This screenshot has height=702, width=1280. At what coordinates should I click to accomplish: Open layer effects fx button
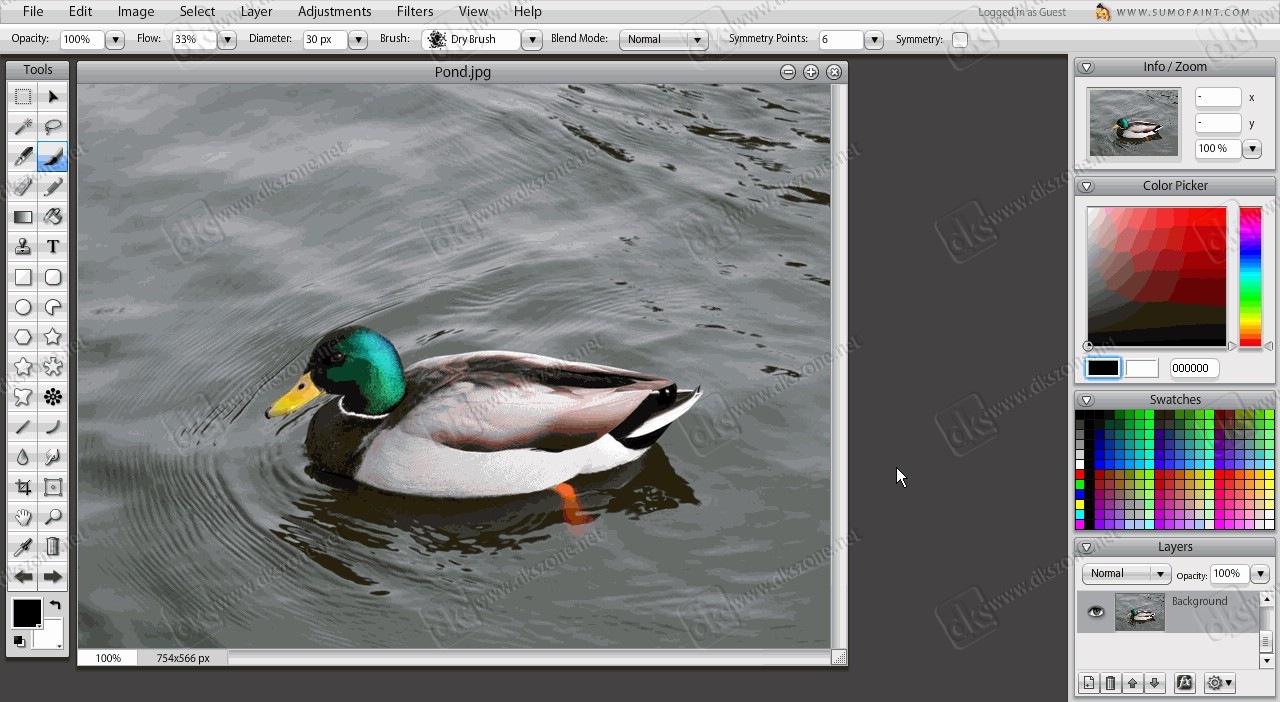(x=1184, y=683)
